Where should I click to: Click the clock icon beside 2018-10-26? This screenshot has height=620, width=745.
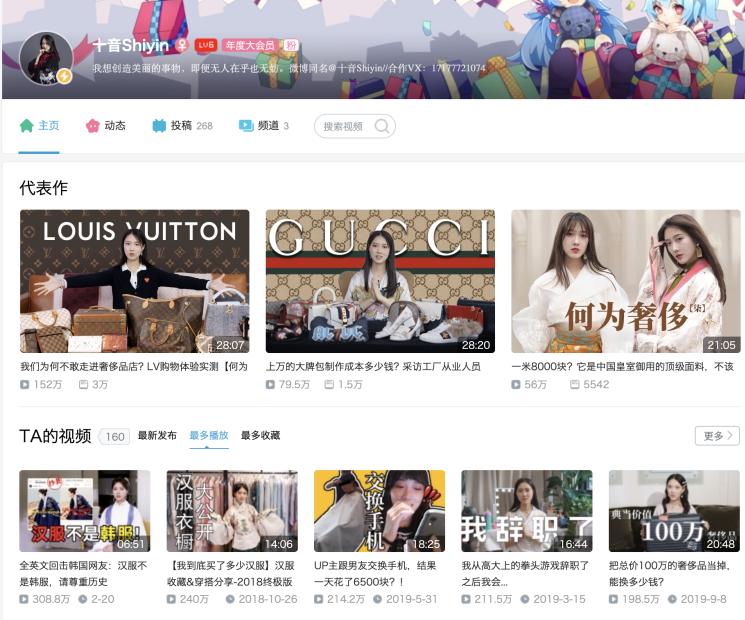[x=230, y=600]
